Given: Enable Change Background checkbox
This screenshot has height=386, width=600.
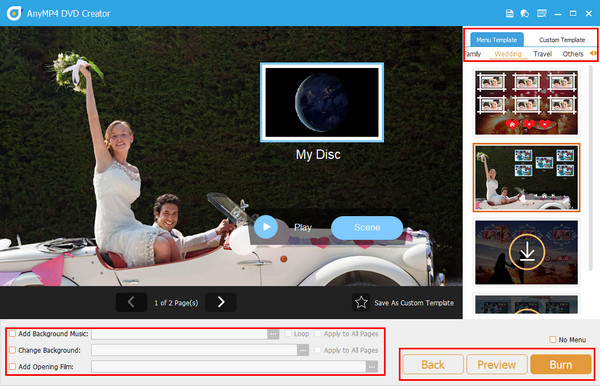Looking at the screenshot, I should (13, 350).
